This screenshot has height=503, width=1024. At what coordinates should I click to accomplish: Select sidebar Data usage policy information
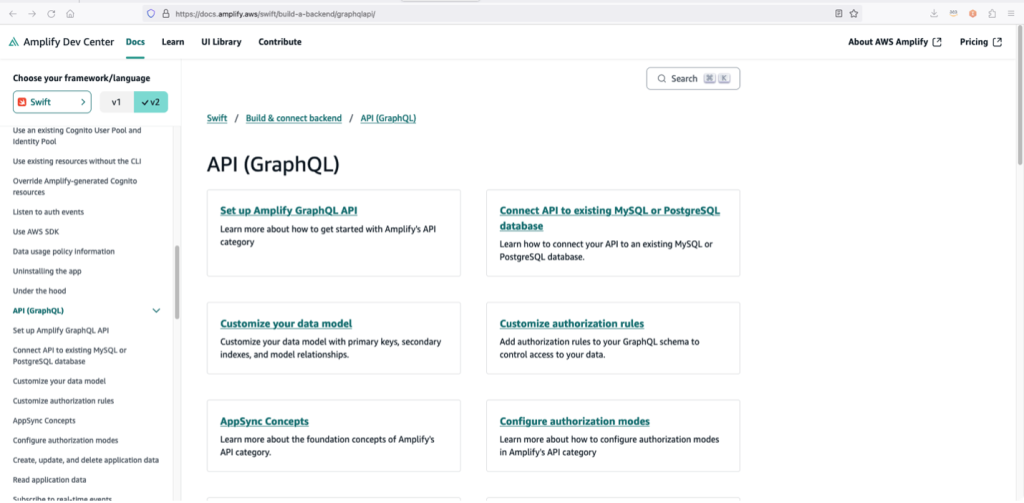pos(63,252)
